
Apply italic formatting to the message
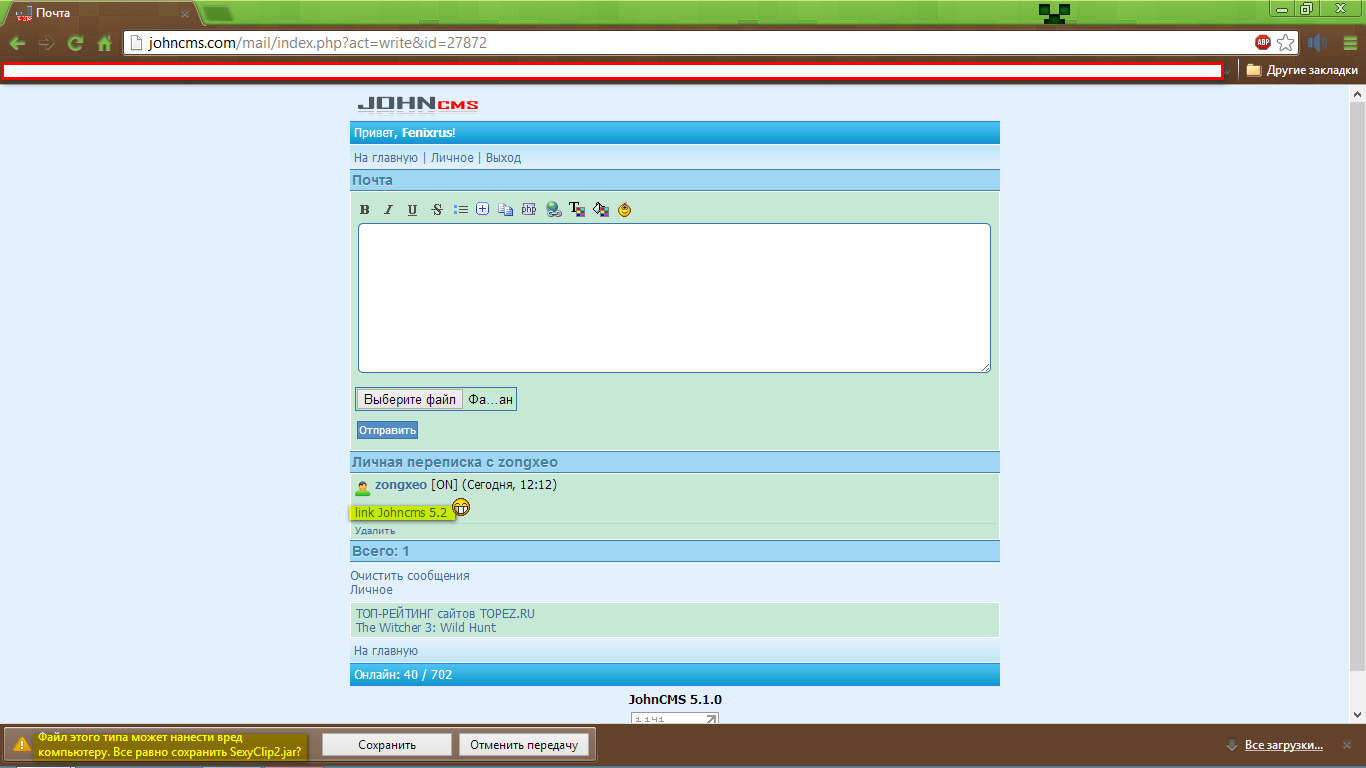(x=389, y=210)
